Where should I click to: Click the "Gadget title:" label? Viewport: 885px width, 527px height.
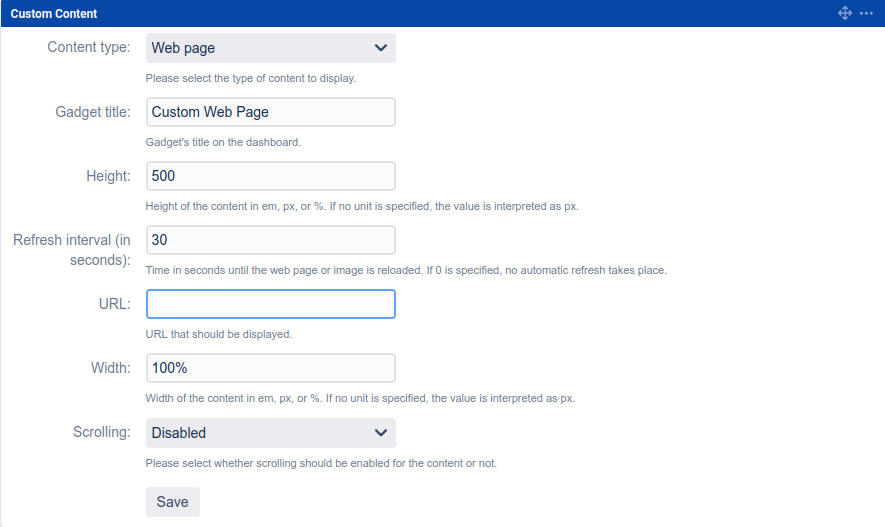(92, 112)
